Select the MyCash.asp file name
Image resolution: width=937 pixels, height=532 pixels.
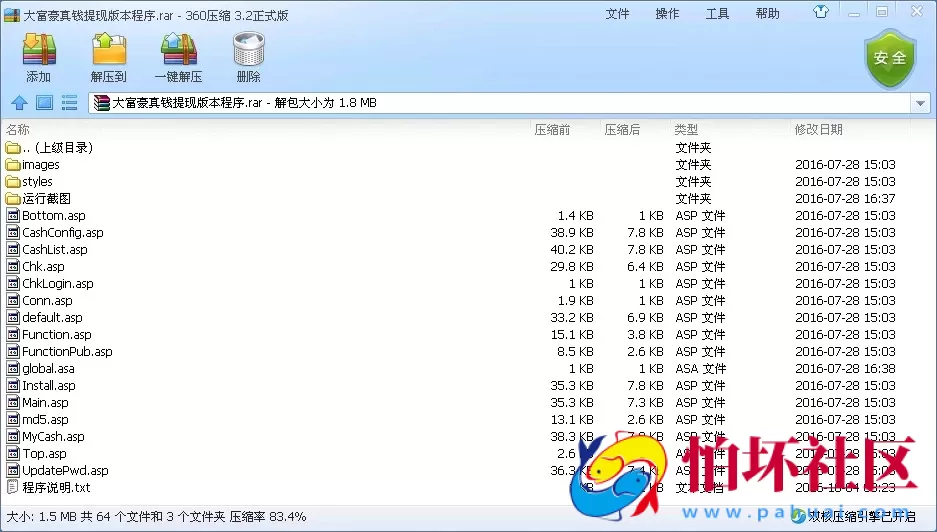[x=53, y=437]
